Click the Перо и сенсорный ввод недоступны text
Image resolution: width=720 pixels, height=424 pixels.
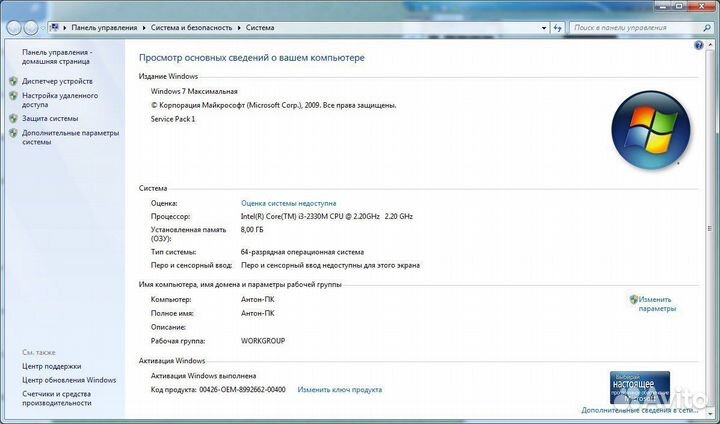pyautogui.click(x=330, y=265)
